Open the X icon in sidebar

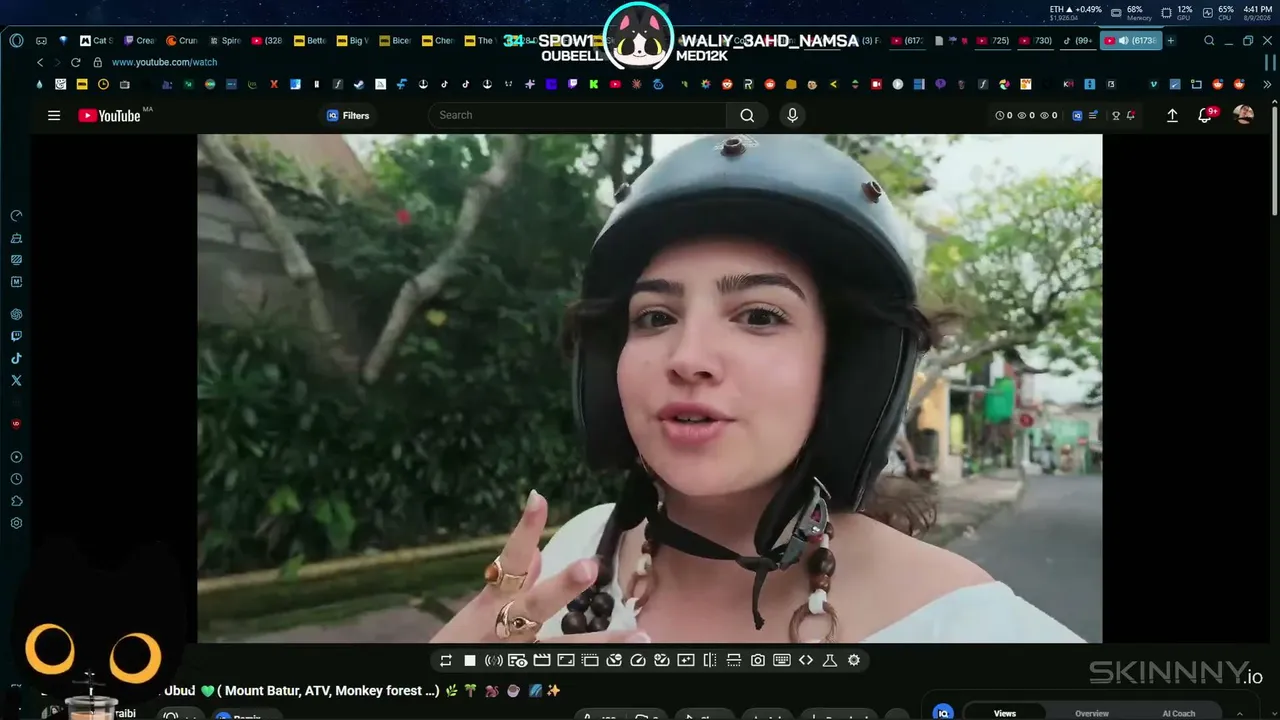(16, 380)
